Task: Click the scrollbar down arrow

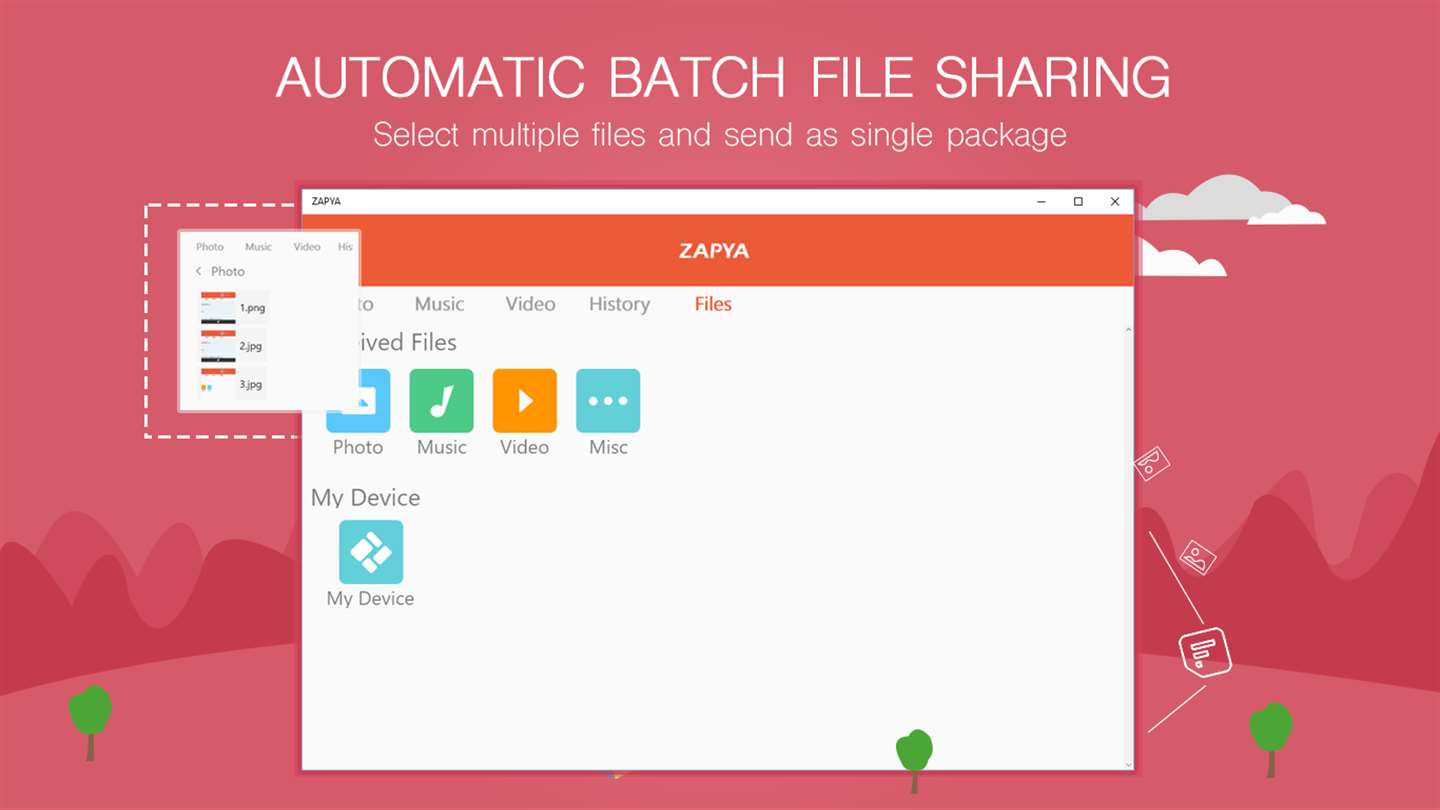Action: point(1129,765)
